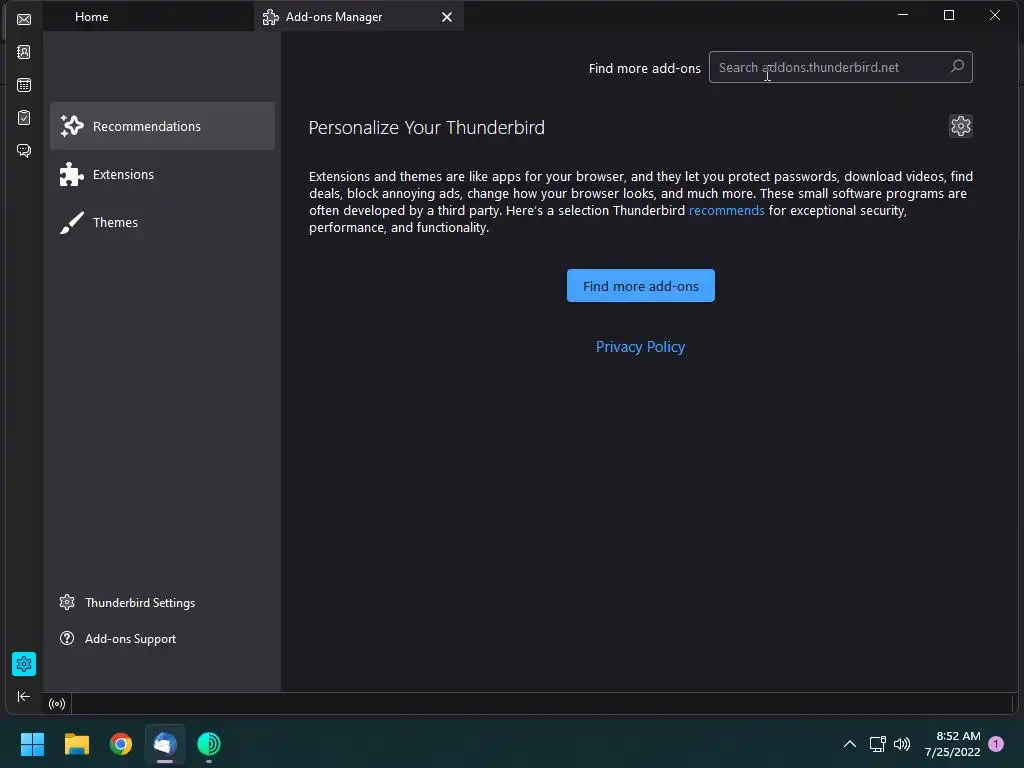
Task: Open the Privacy Policy link
Action: [640, 347]
